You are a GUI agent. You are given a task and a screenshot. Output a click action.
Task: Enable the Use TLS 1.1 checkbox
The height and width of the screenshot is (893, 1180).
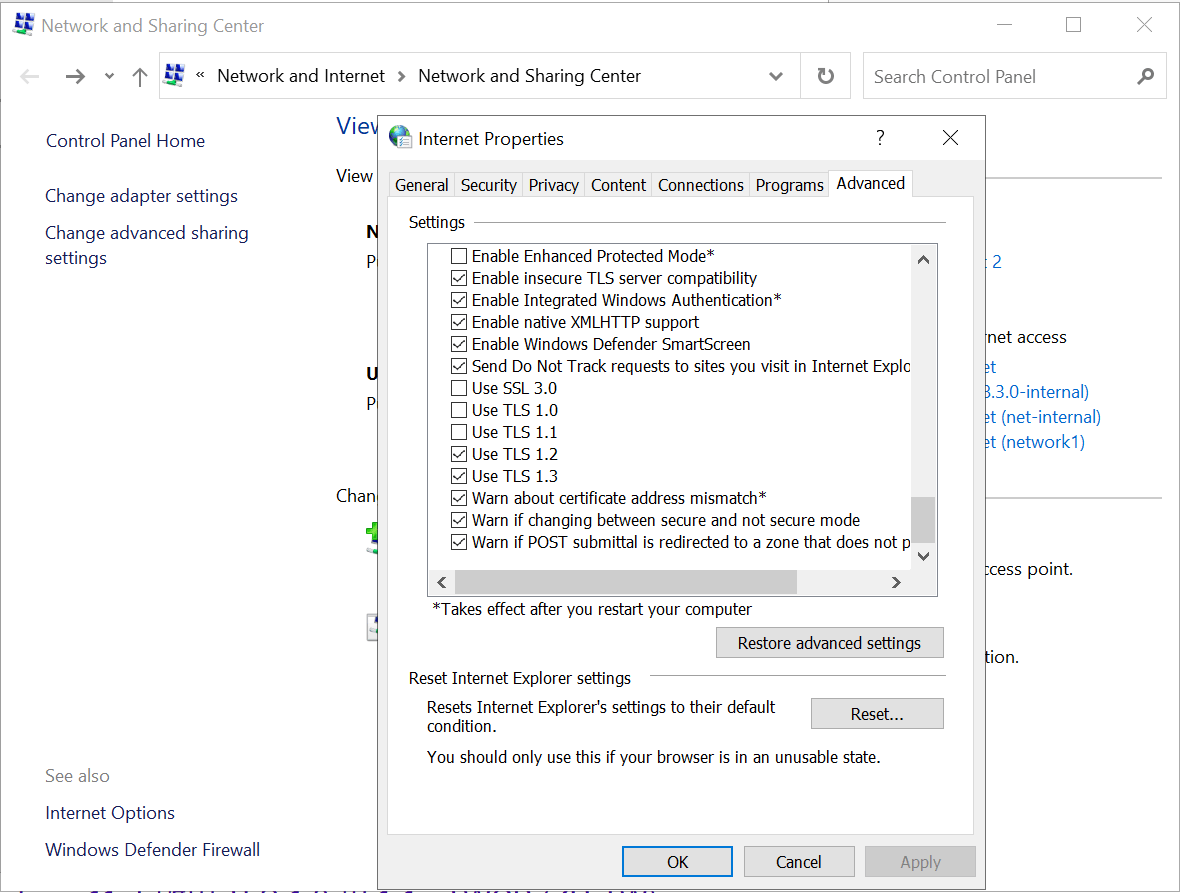459,433
